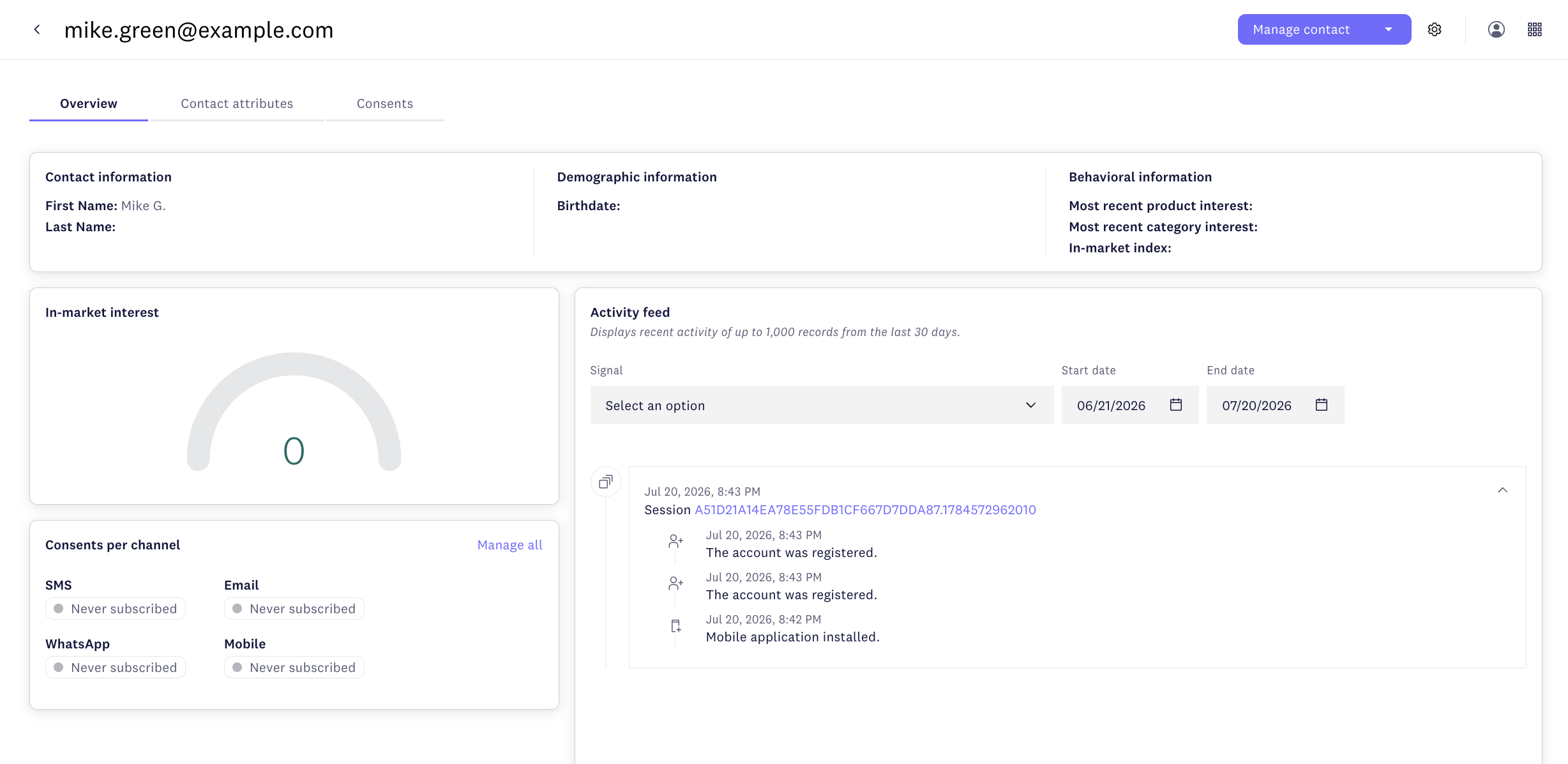
Task: Open the Start date calendar picker icon
Action: (1176, 405)
